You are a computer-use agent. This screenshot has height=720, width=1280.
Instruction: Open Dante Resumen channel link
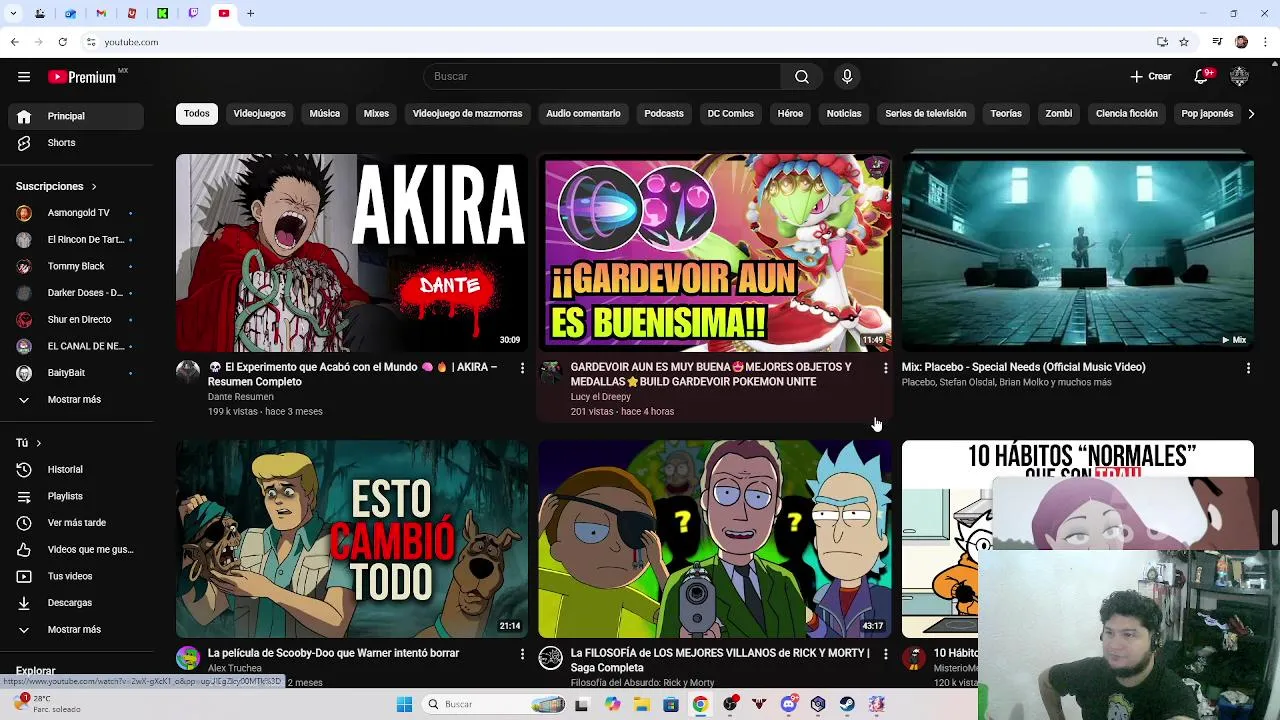[240, 397]
